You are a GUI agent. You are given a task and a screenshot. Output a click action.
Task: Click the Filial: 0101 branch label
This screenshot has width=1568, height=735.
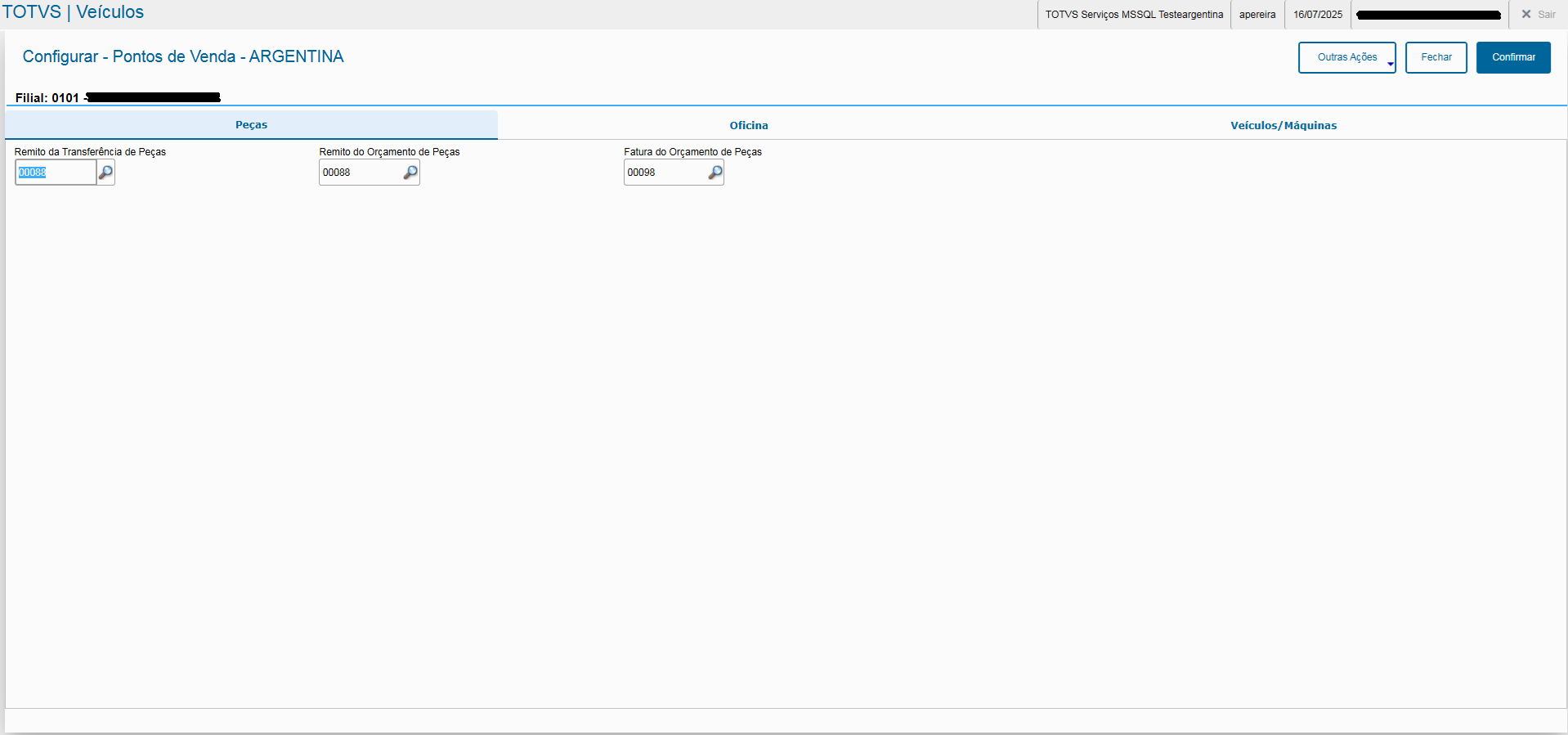click(47, 98)
